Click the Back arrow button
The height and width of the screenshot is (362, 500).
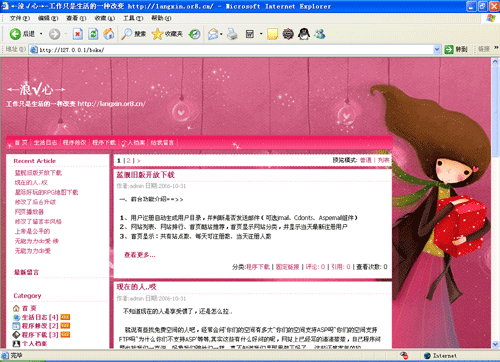[x=15, y=34]
